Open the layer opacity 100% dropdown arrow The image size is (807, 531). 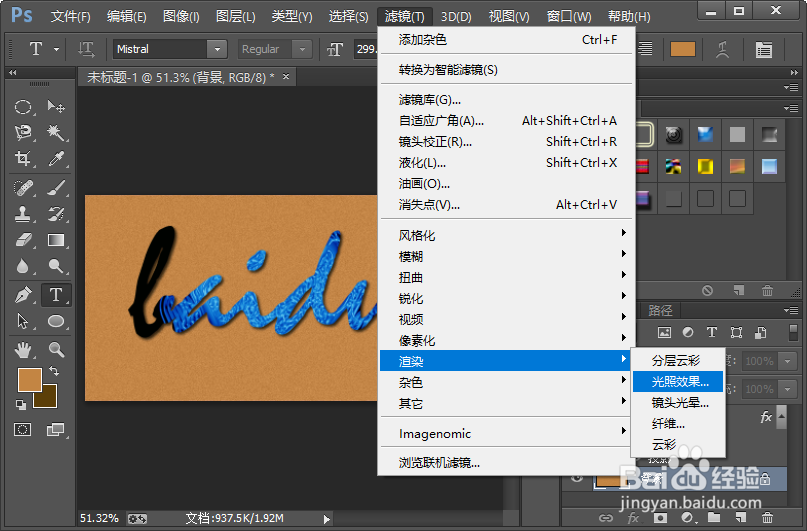tap(787, 361)
